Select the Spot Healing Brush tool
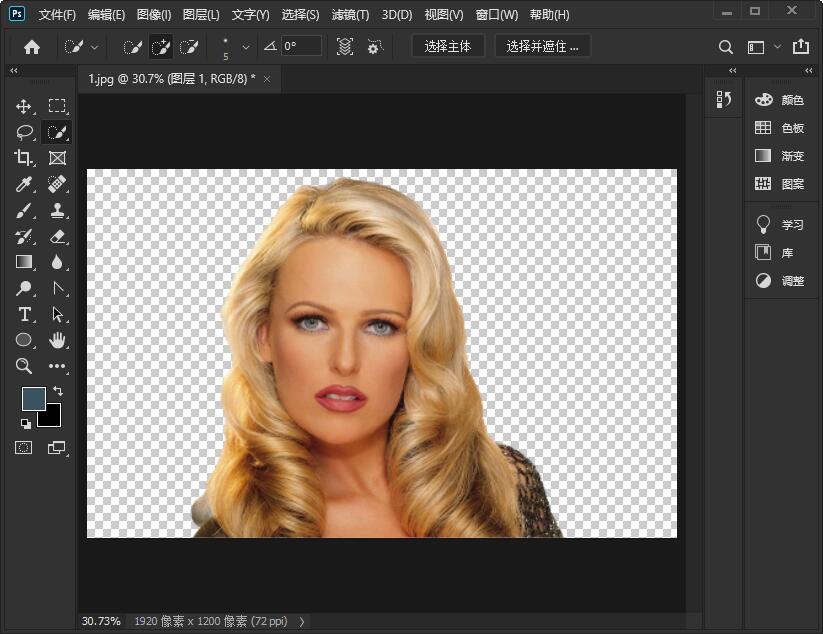This screenshot has height=634, width=823. 57,184
